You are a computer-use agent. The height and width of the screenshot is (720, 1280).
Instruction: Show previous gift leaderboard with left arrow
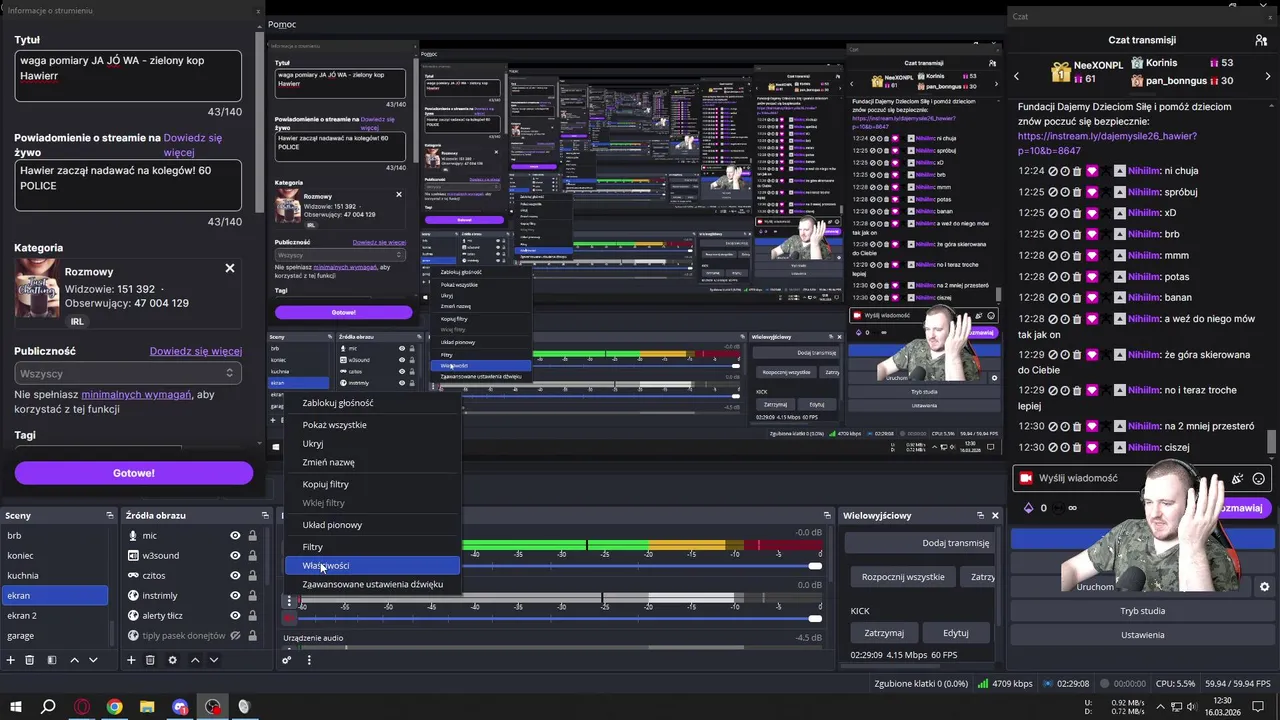click(x=1017, y=75)
